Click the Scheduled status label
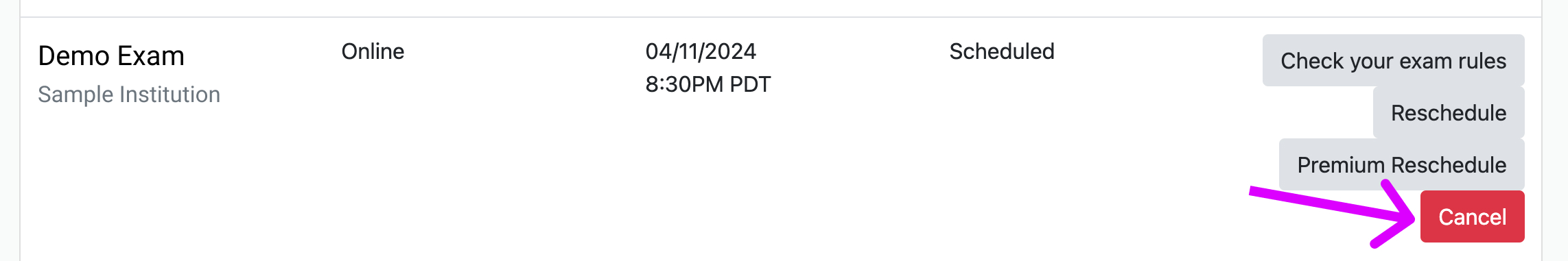The image size is (1568, 261). 1002,51
